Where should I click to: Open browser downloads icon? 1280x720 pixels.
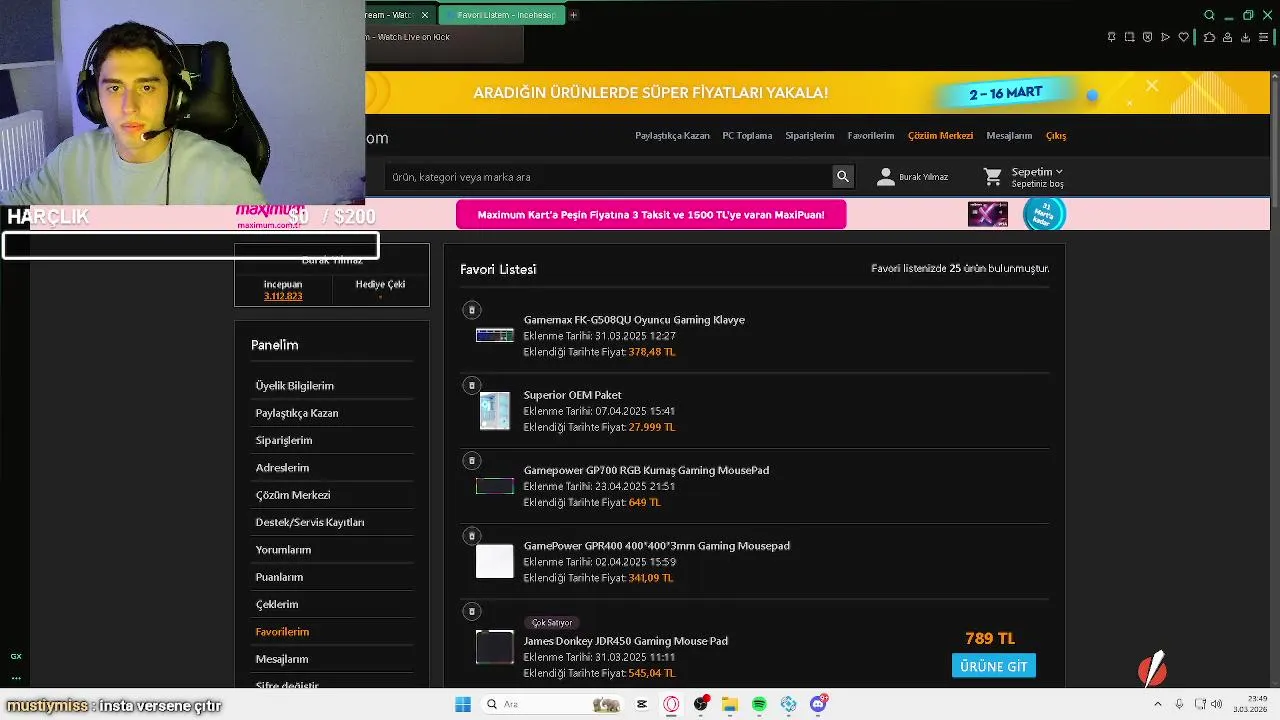(1245, 37)
